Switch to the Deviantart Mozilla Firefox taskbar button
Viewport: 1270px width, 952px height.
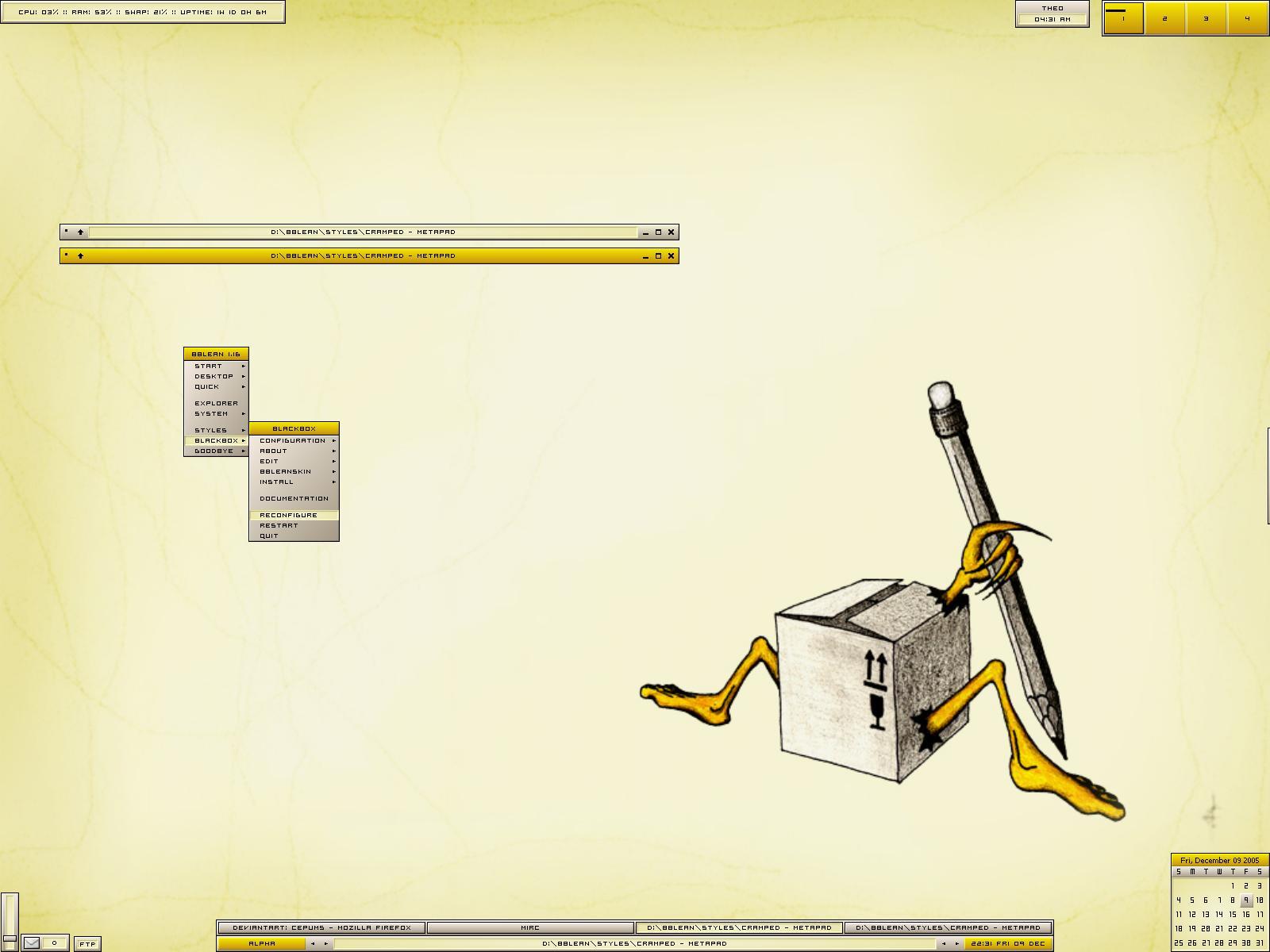pyautogui.click(x=321, y=927)
